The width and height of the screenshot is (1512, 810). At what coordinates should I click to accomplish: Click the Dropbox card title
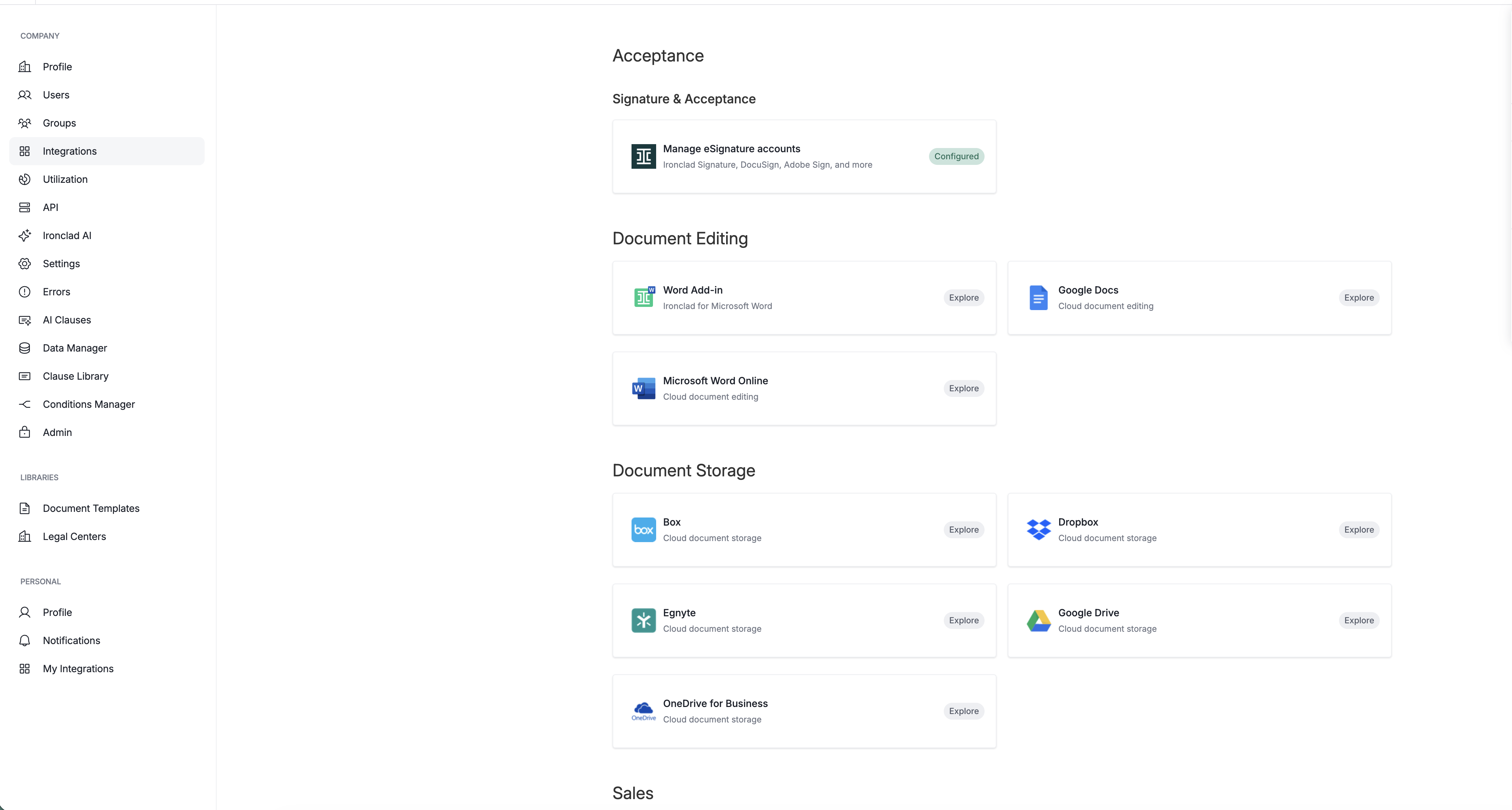click(x=1078, y=522)
